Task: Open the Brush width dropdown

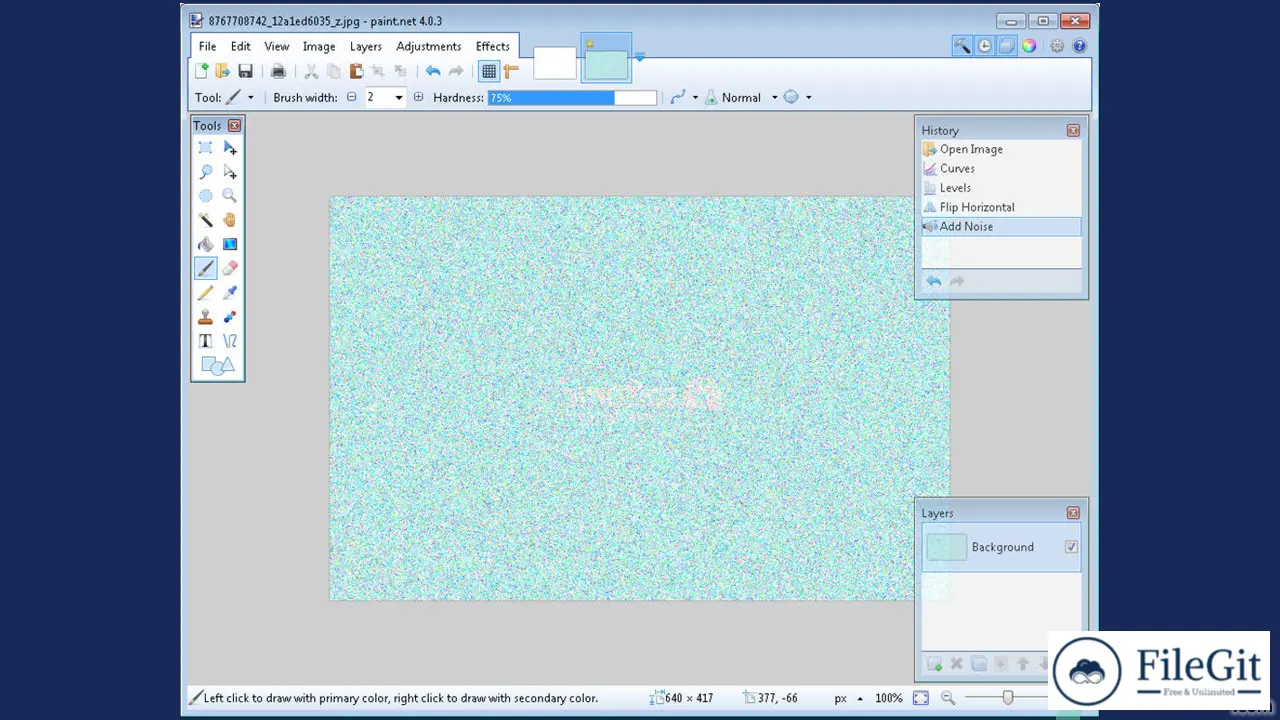Action: (x=398, y=98)
